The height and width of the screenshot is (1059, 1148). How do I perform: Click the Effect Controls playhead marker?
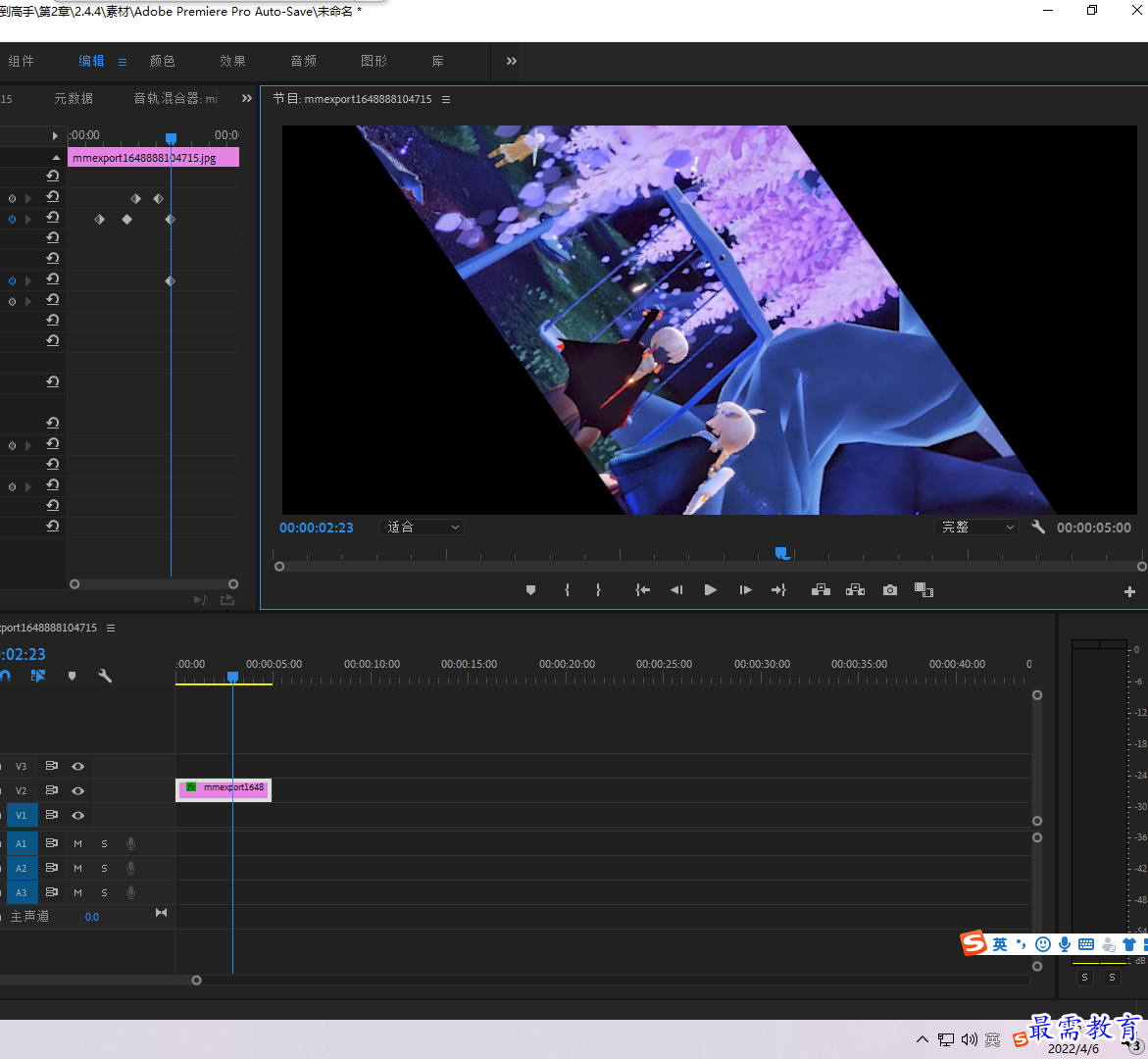coord(171,138)
